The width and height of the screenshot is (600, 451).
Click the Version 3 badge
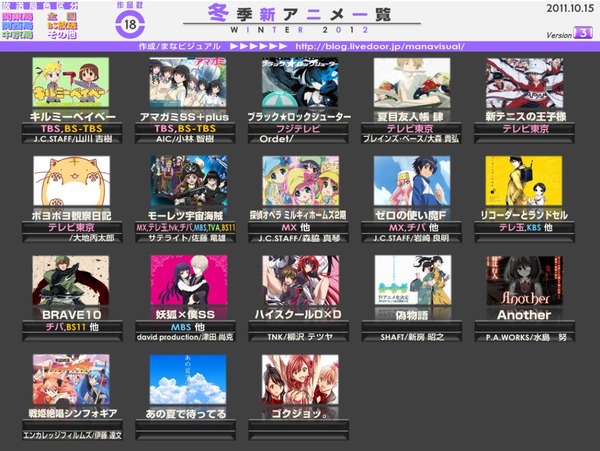coord(582,33)
